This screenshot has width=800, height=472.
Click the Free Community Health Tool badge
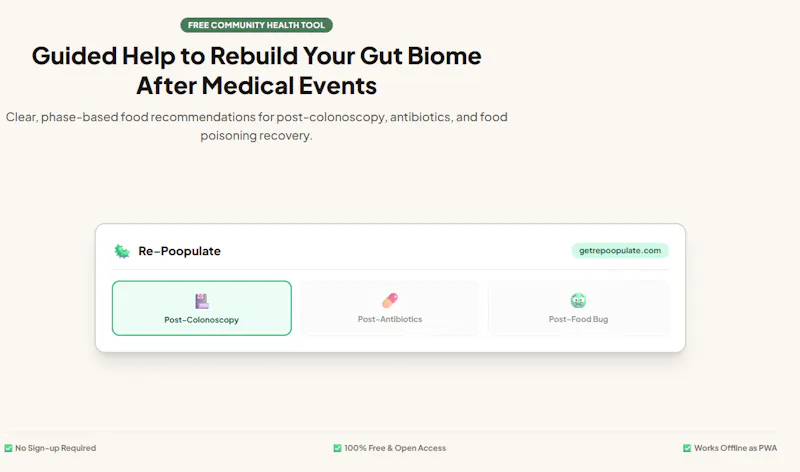[x=256, y=25]
